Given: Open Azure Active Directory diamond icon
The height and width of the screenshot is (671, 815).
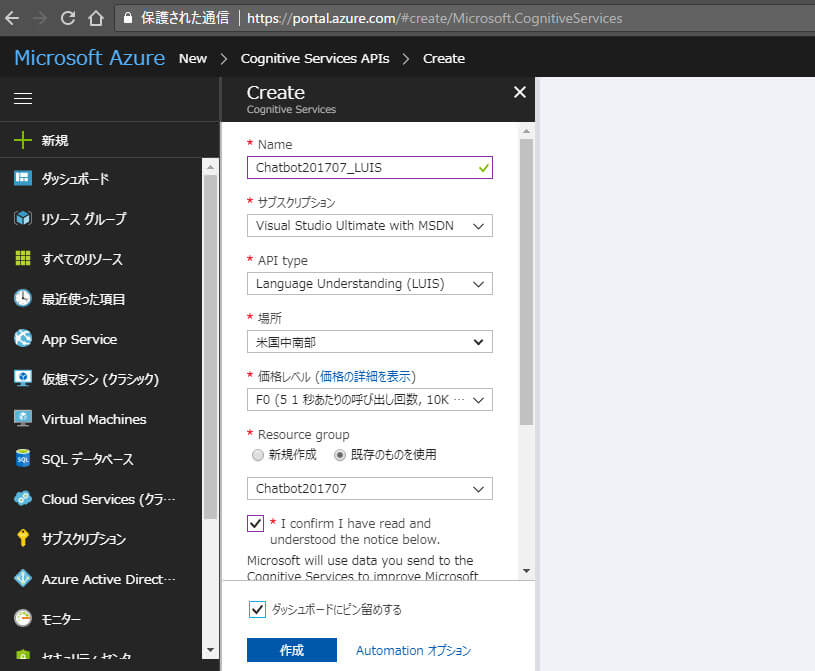Looking at the screenshot, I should 23,578.
